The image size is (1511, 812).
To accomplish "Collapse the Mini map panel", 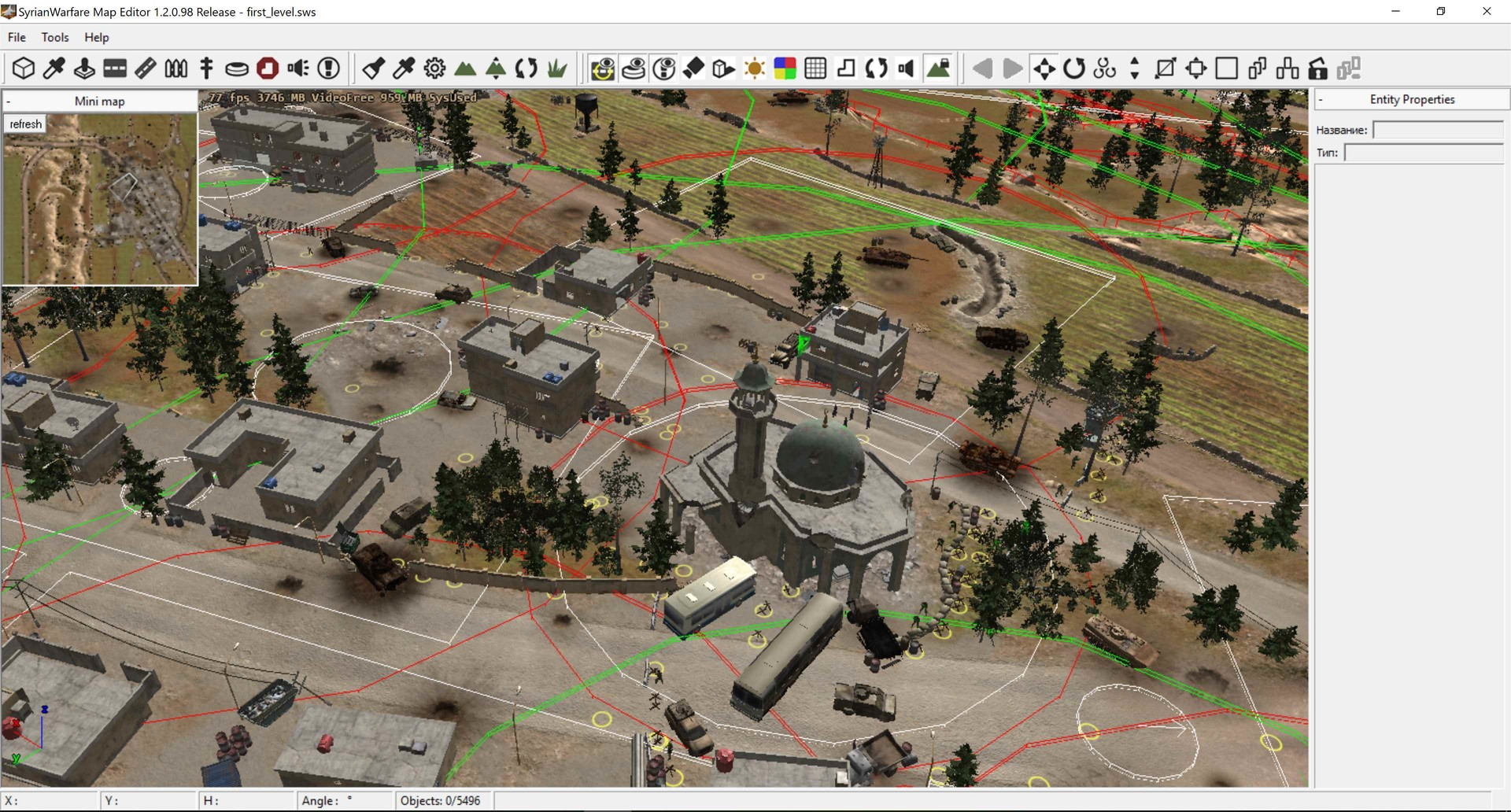I will (9, 101).
